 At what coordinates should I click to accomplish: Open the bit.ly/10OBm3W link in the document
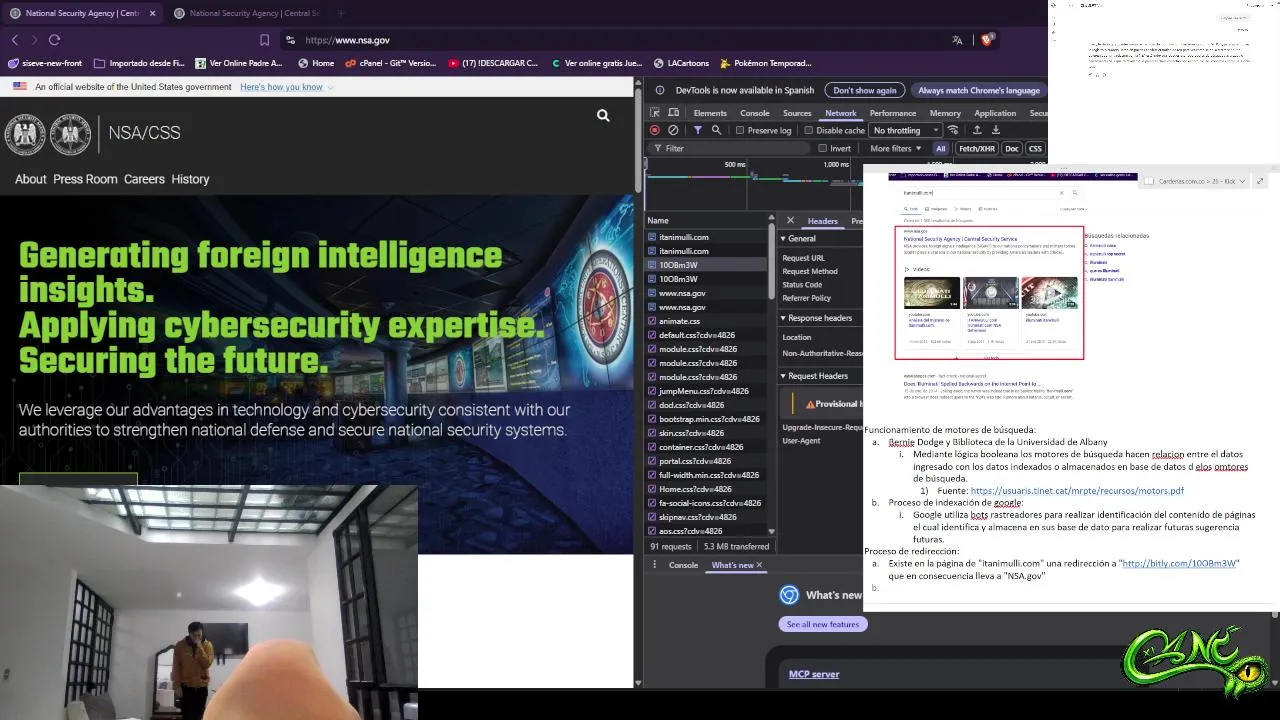pos(1179,563)
